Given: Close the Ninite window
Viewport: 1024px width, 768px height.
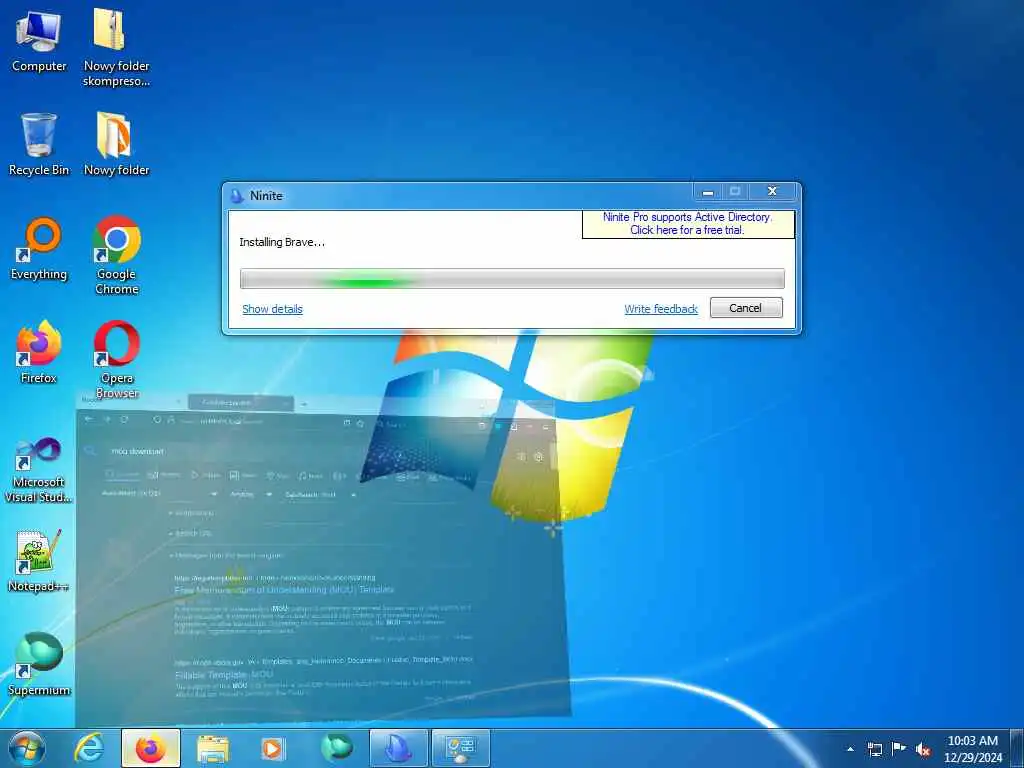Looking at the screenshot, I should 772,191.
